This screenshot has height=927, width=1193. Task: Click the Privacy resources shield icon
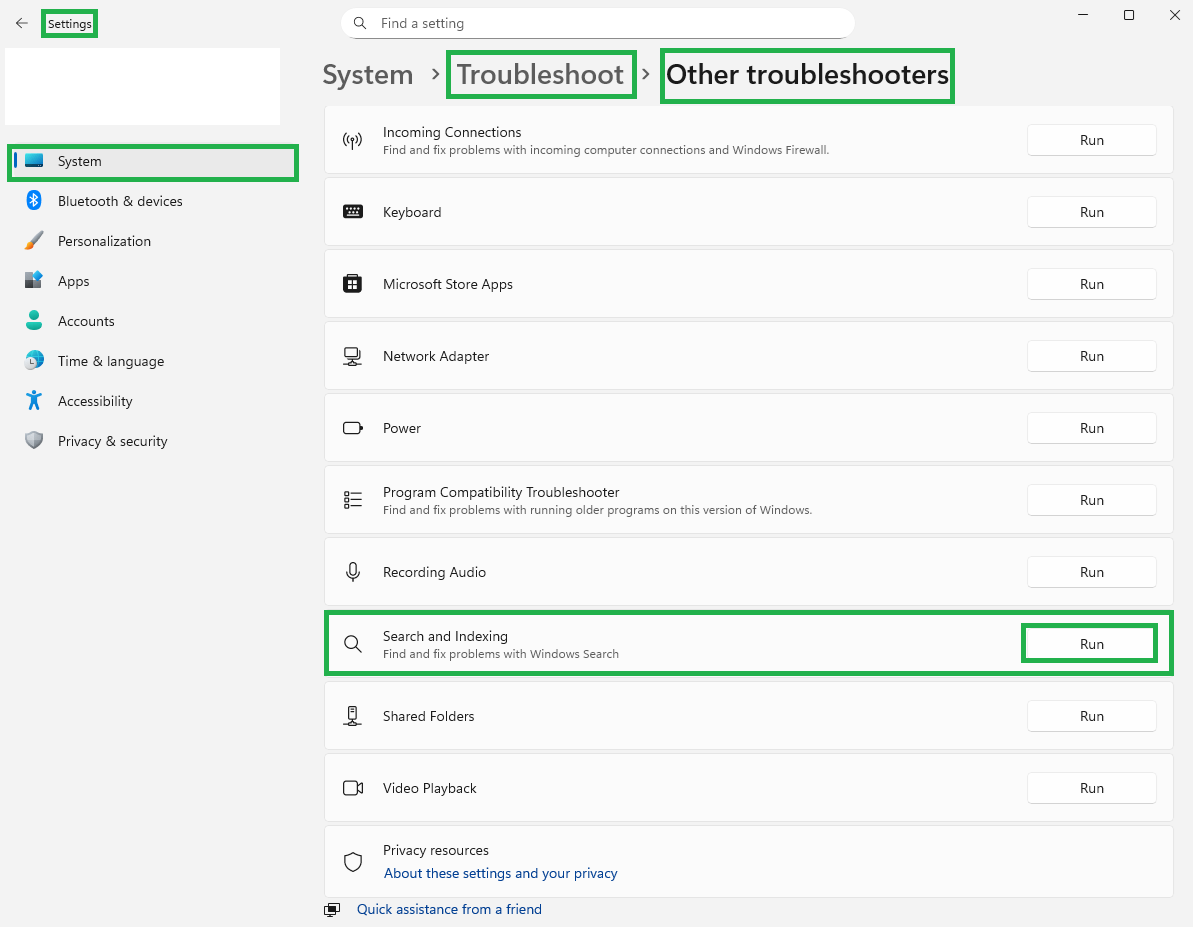pos(352,862)
